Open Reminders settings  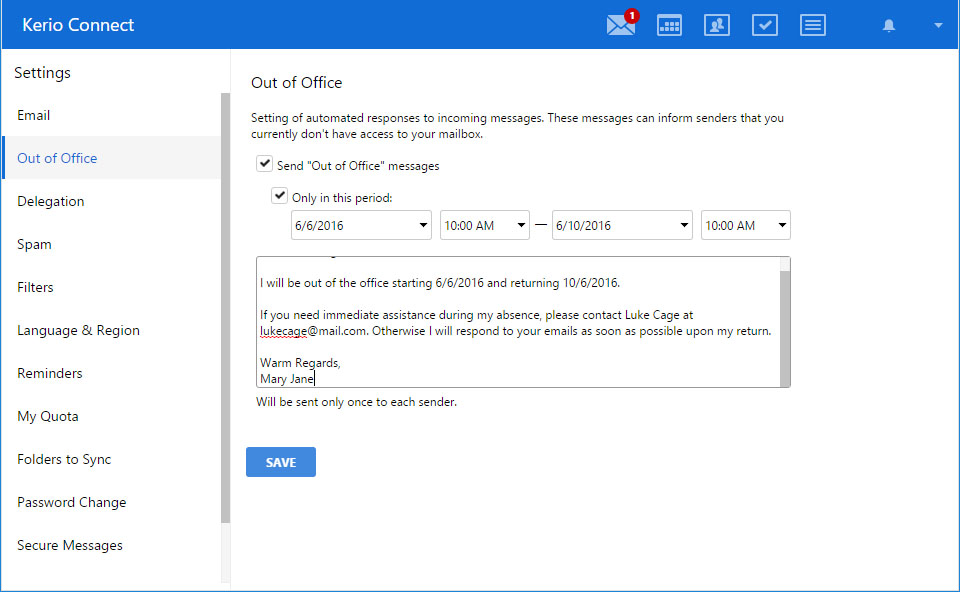(111, 373)
